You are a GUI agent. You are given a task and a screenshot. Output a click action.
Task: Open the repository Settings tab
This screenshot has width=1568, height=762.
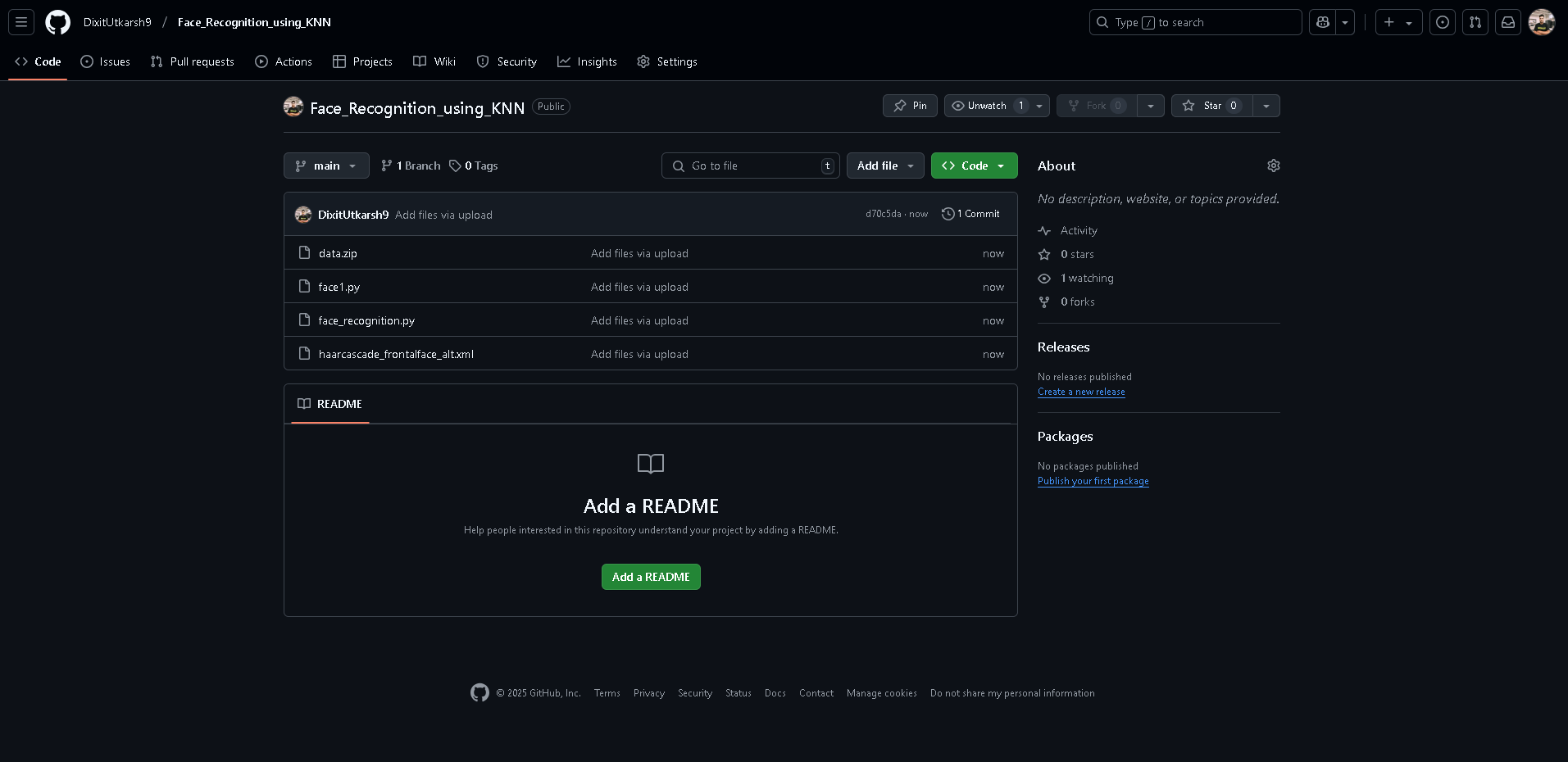(x=667, y=61)
